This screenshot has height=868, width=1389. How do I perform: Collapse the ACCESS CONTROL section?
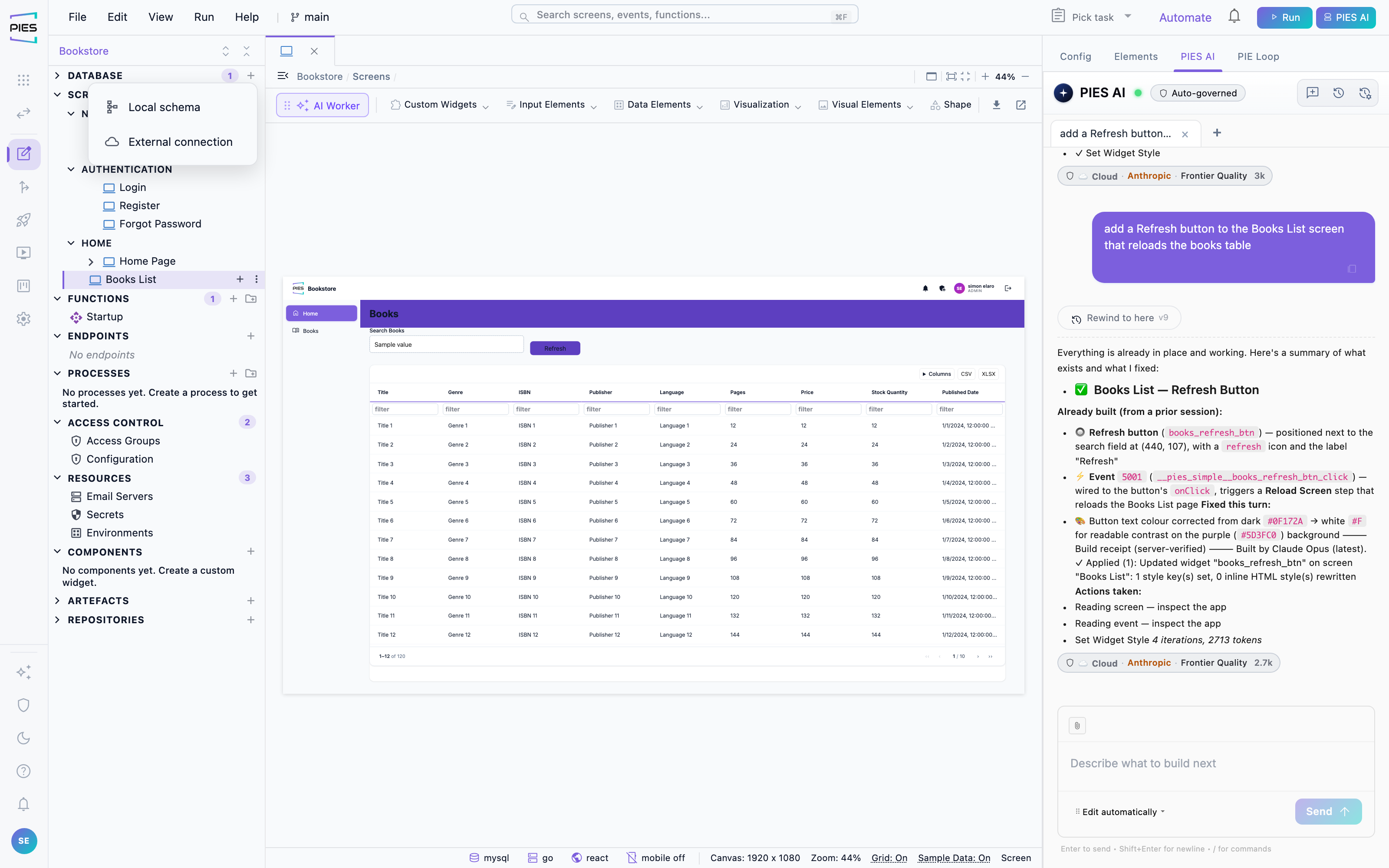[57, 423]
